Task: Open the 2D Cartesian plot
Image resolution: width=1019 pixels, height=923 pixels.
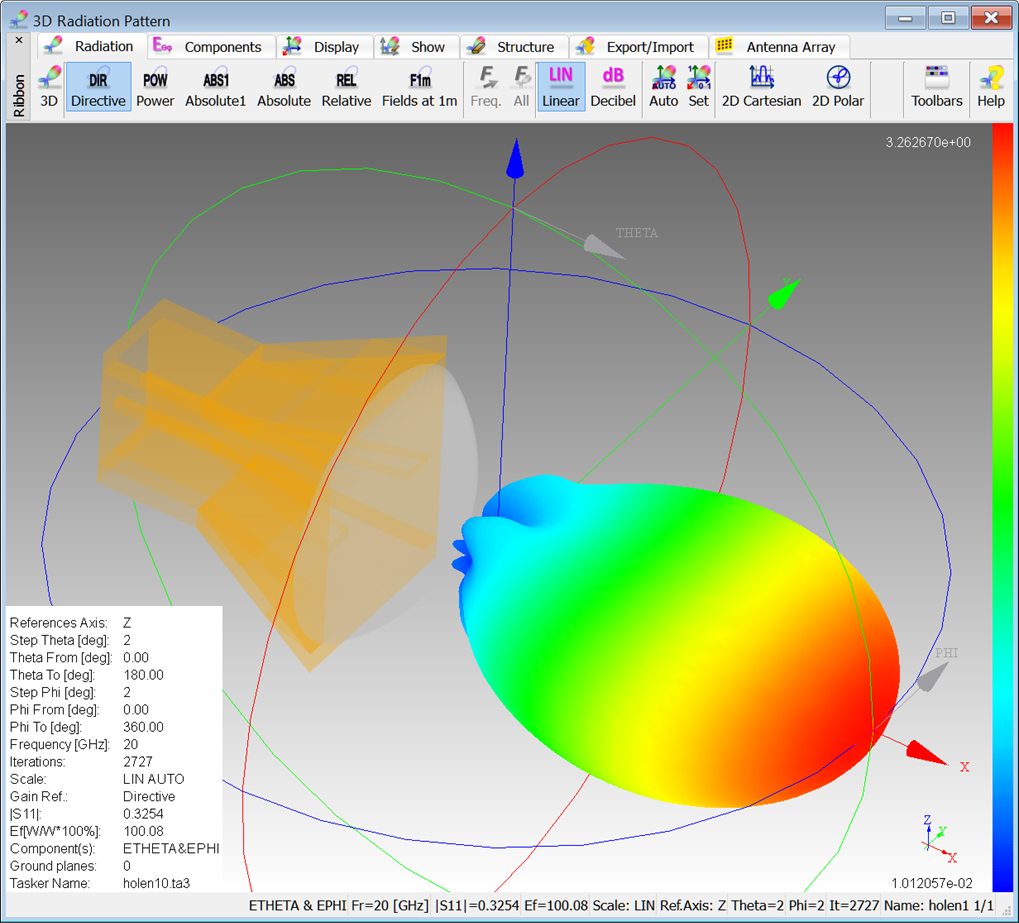Action: [x=762, y=88]
